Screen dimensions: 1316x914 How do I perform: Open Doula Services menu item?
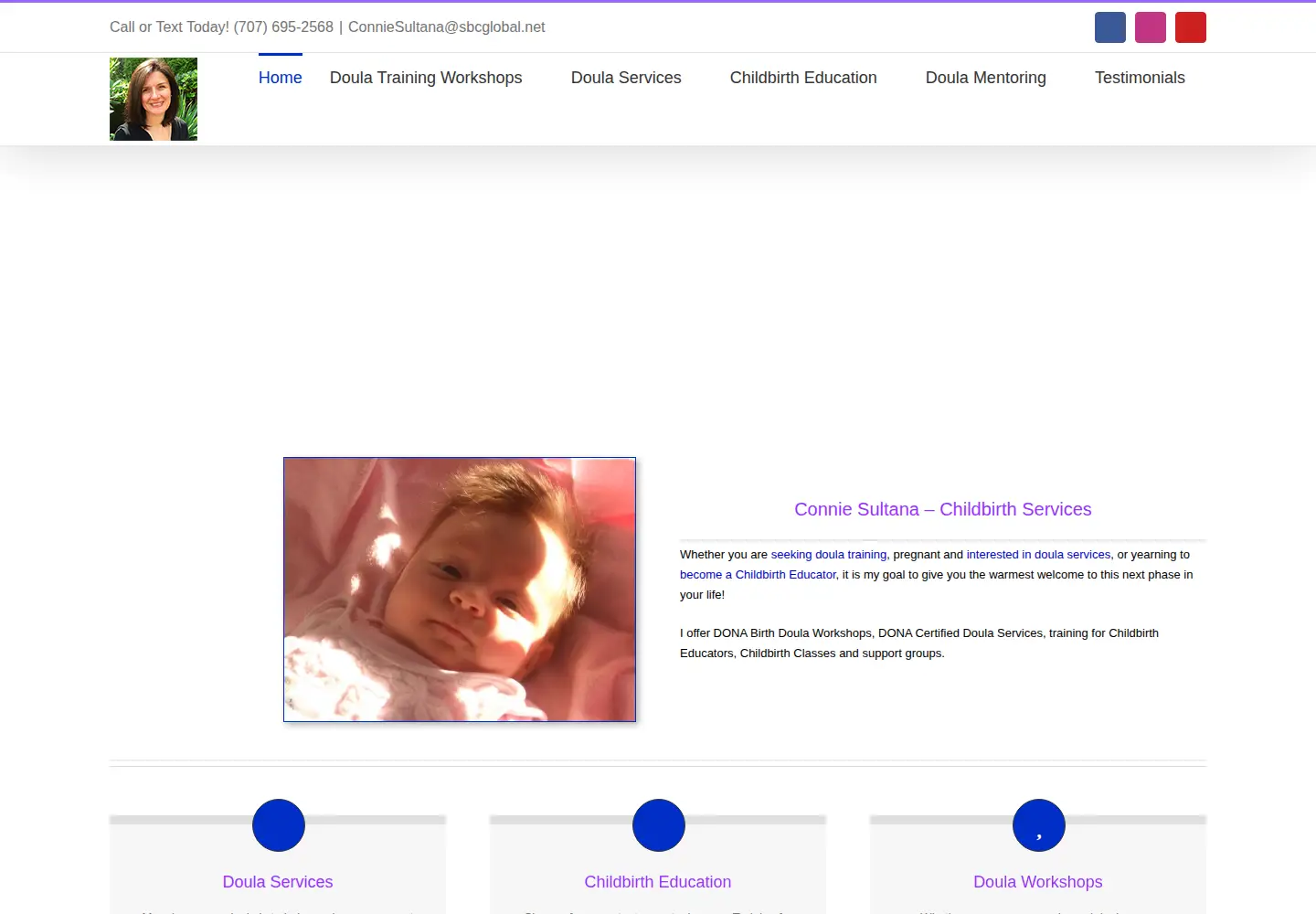[x=626, y=78]
